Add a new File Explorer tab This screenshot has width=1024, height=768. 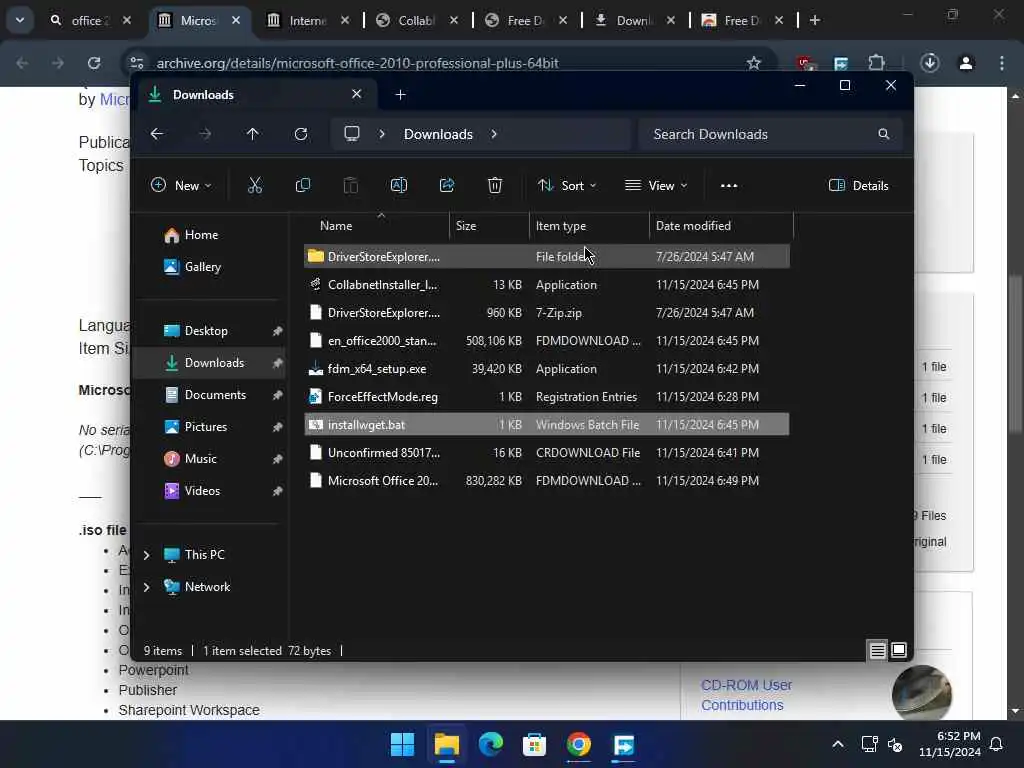(400, 95)
